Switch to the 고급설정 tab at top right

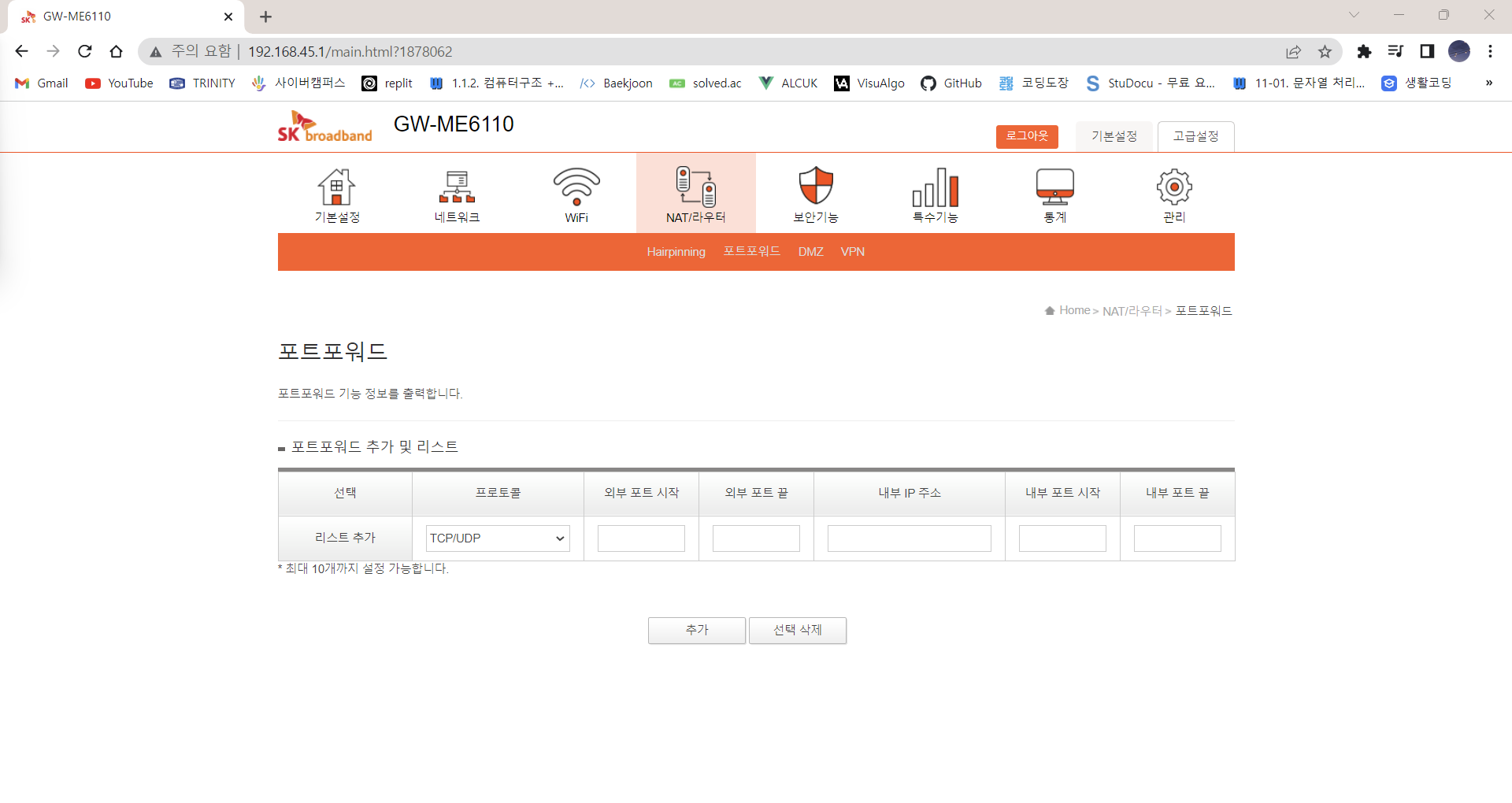(x=1196, y=137)
